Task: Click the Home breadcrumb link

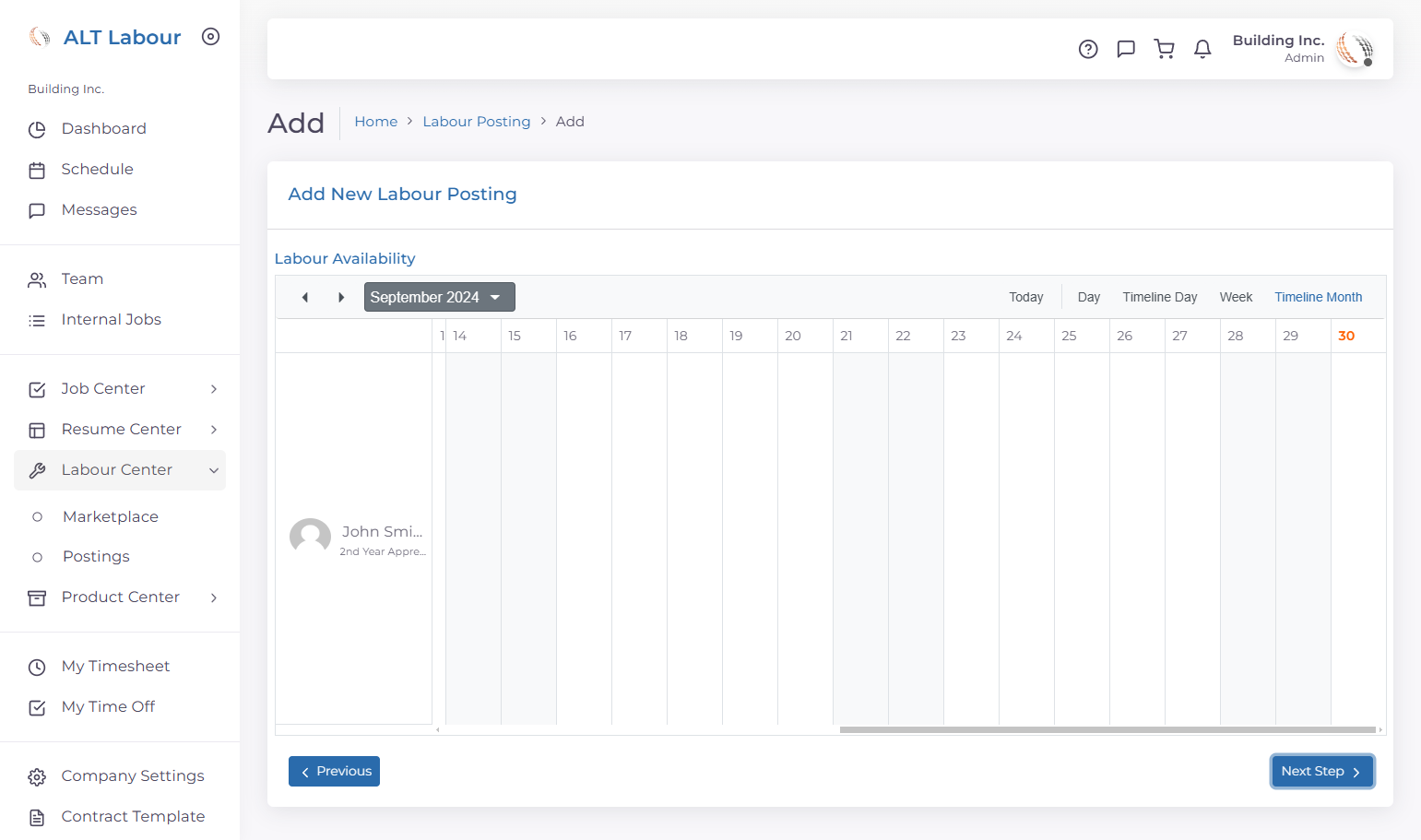Action: [x=376, y=122]
